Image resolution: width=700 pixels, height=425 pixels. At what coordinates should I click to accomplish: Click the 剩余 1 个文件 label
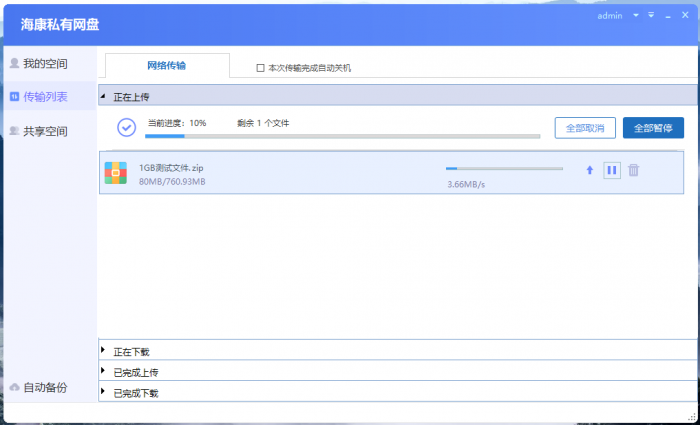point(263,123)
